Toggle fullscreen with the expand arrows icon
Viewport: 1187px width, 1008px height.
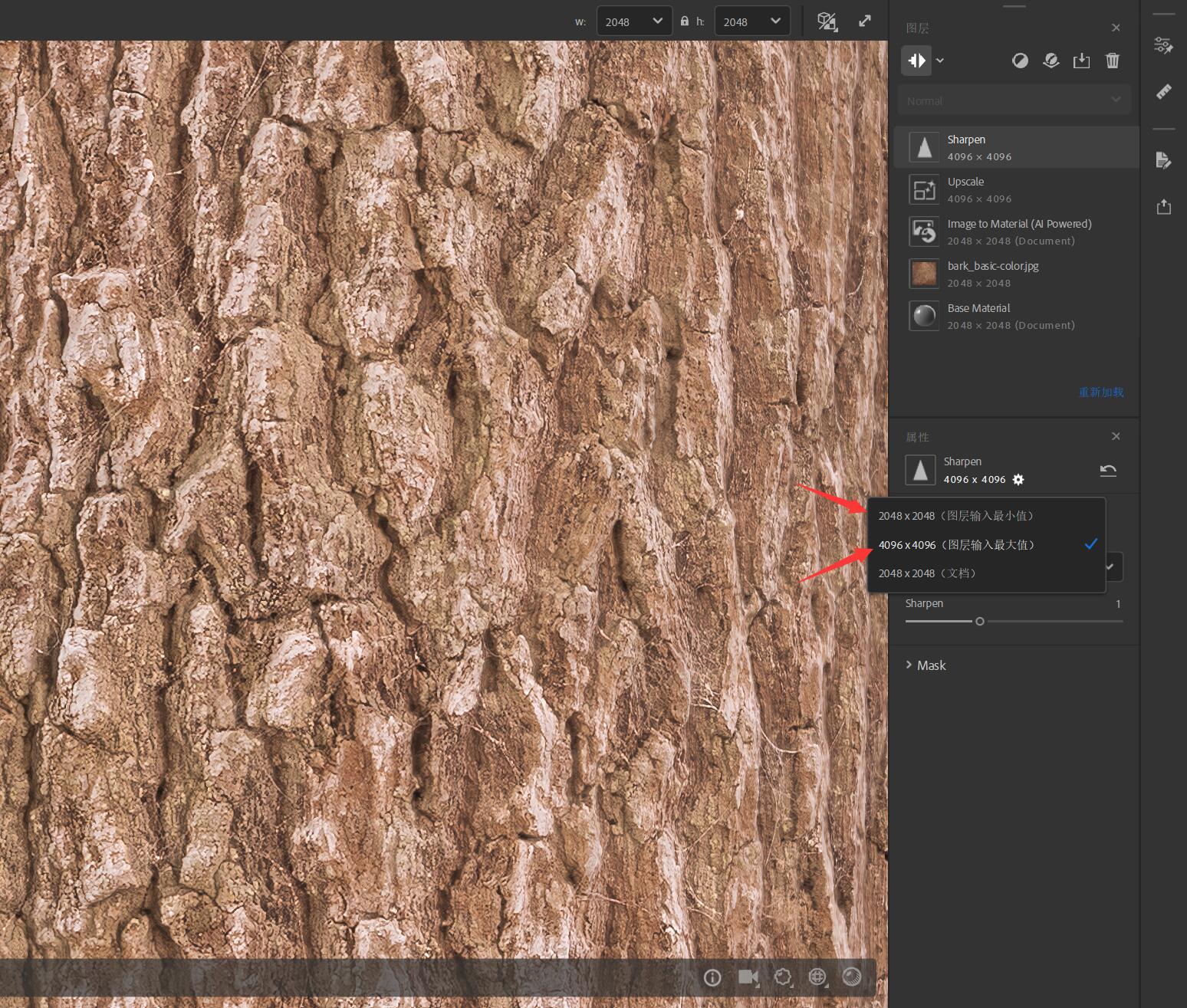point(865,21)
